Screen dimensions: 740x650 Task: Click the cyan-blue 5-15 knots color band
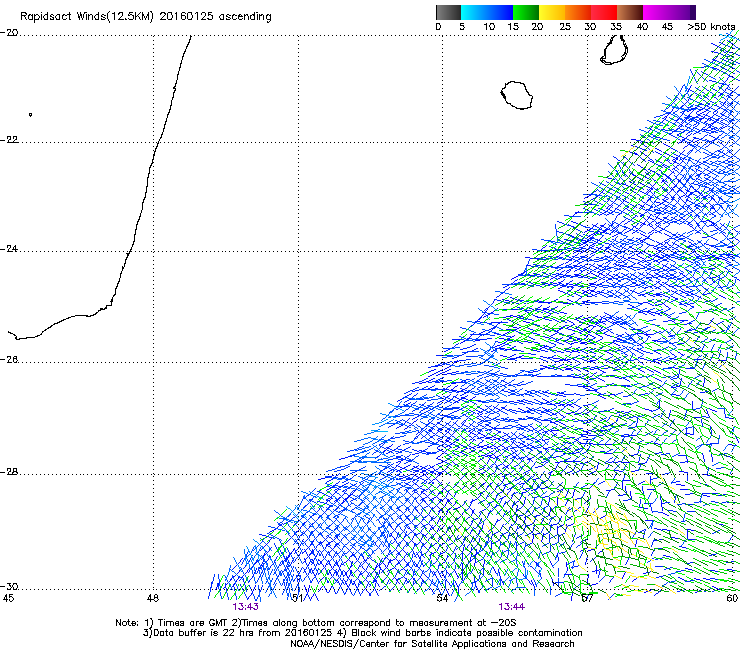[487, 12]
